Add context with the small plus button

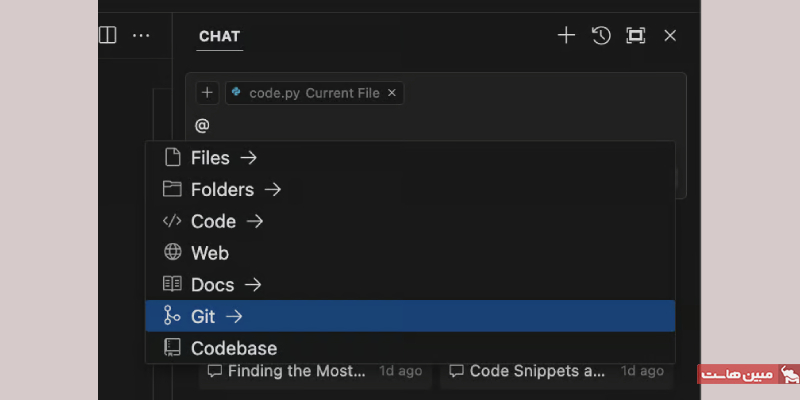[x=207, y=93]
